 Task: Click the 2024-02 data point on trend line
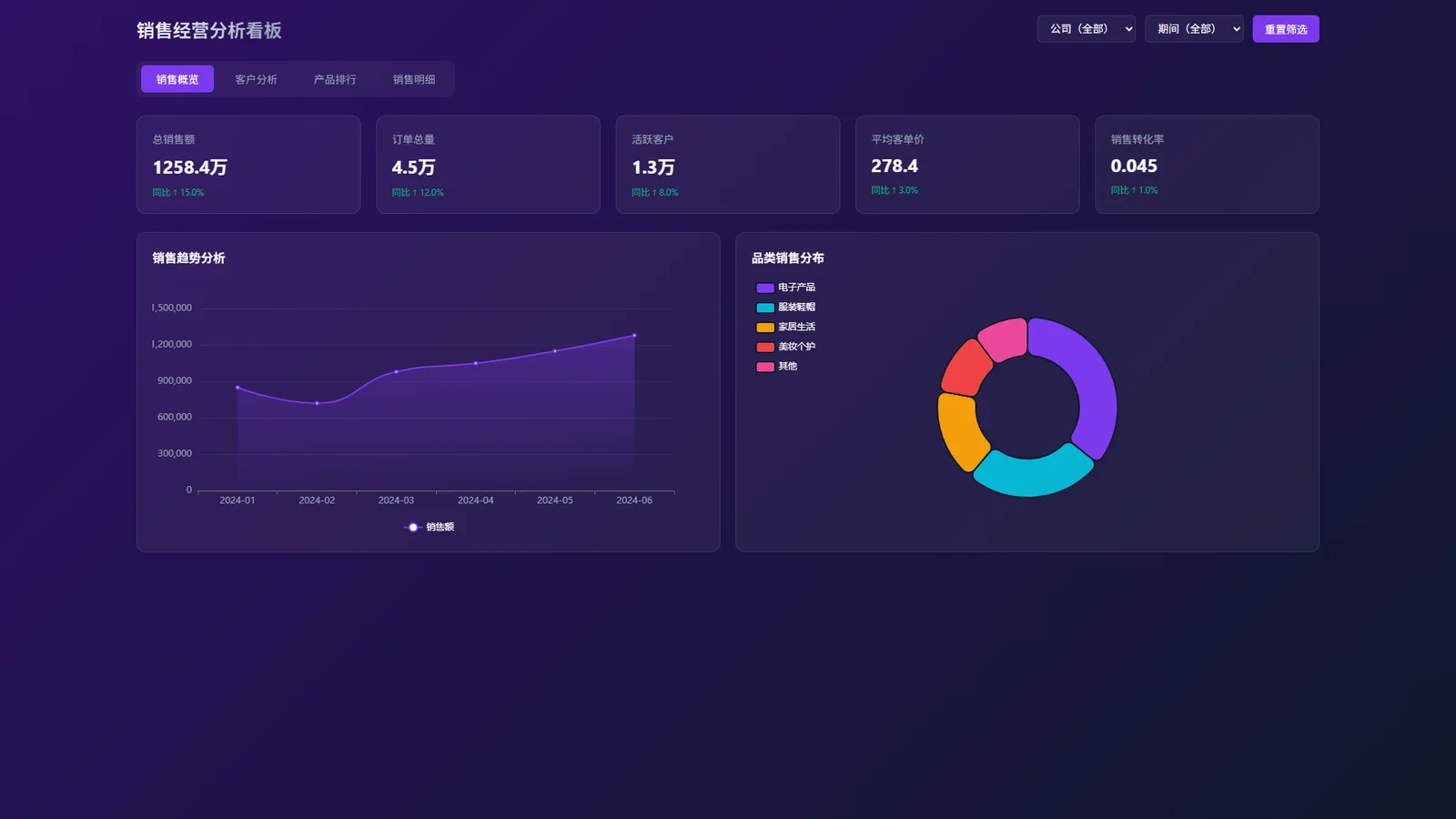[317, 403]
